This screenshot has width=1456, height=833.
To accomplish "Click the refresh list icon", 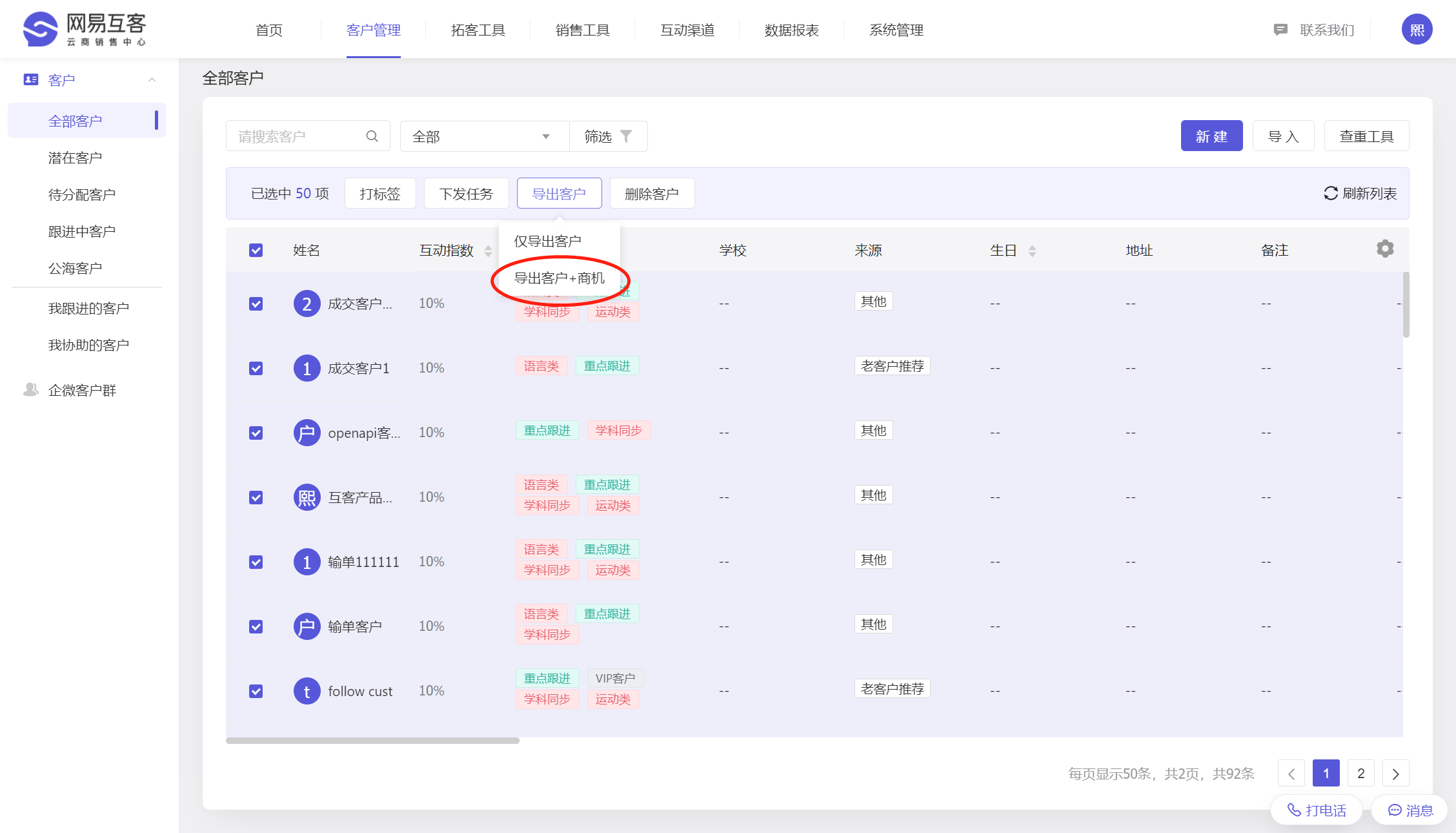I will click(1331, 193).
